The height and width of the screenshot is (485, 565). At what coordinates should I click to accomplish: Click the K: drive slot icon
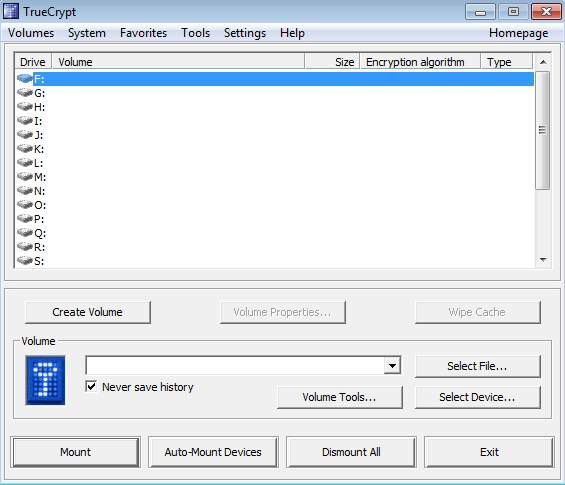click(25, 148)
